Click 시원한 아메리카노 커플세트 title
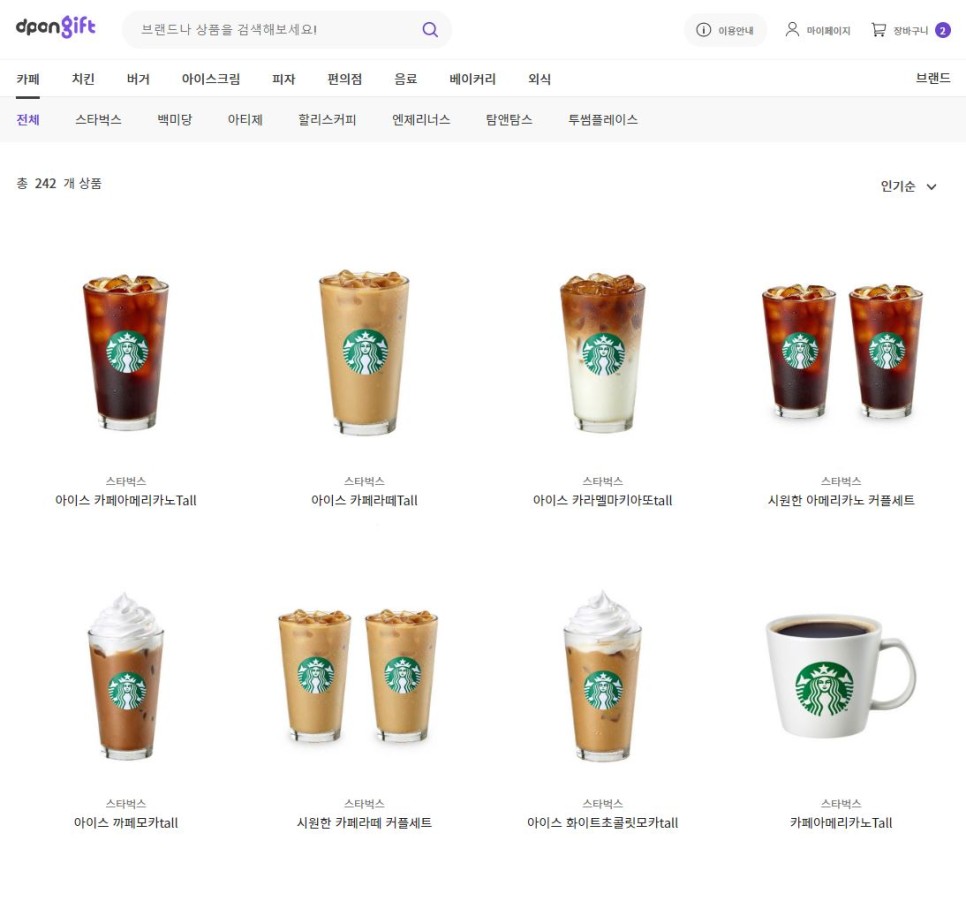The image size is (966, 924). 841,500
